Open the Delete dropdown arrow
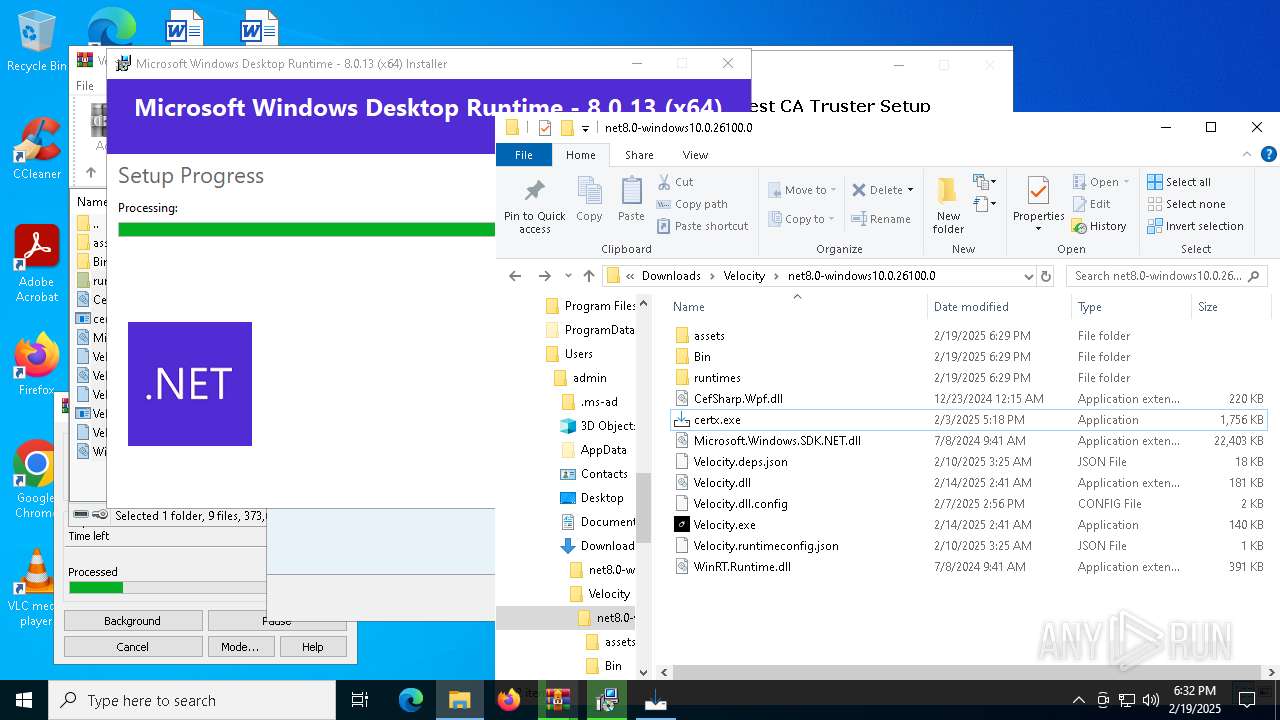Viewport: 1280px width, 720px height. pos(910,190)
